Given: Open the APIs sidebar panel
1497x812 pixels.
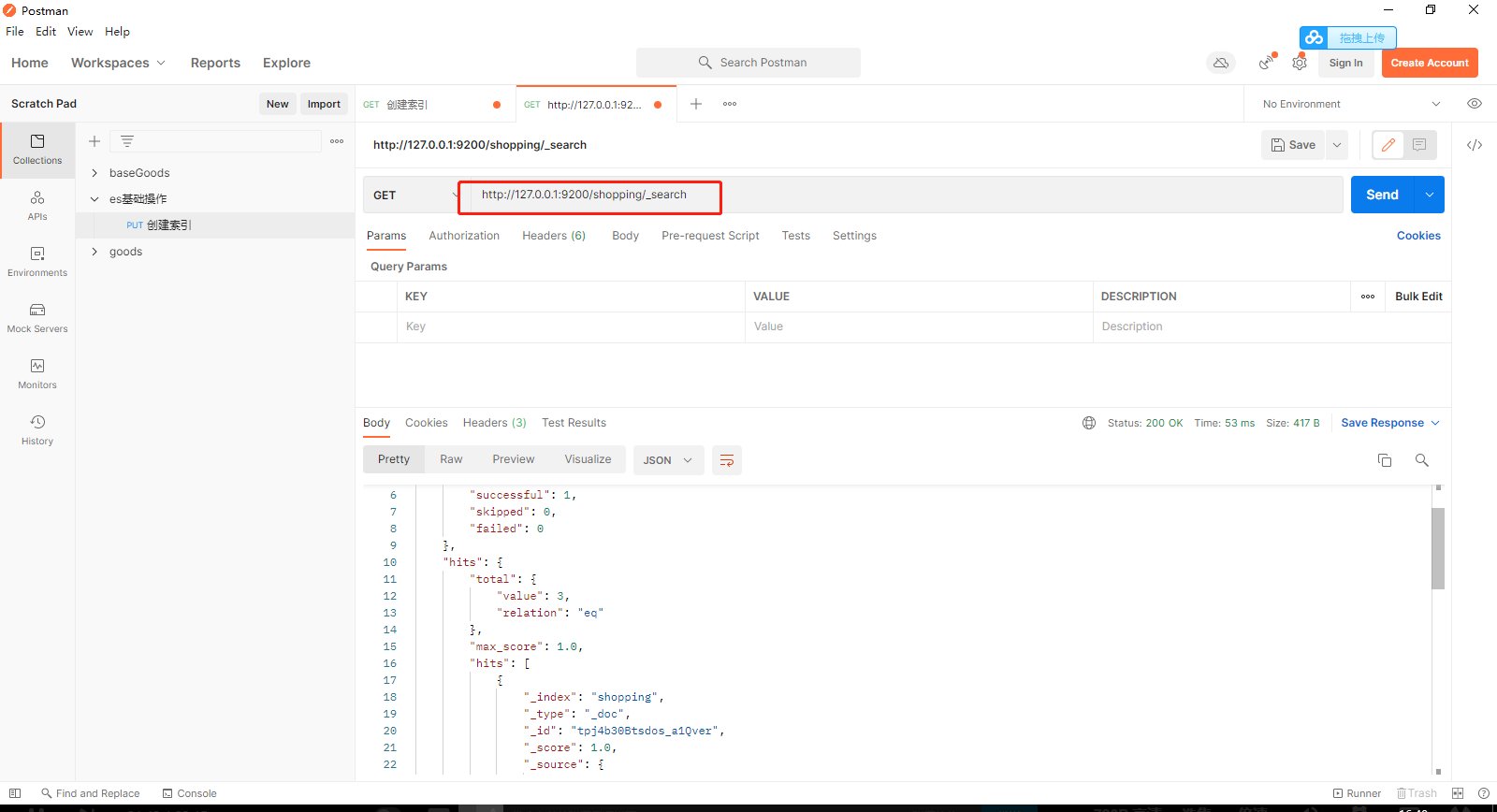Looking at the screenshot, I should coord(37,206).
